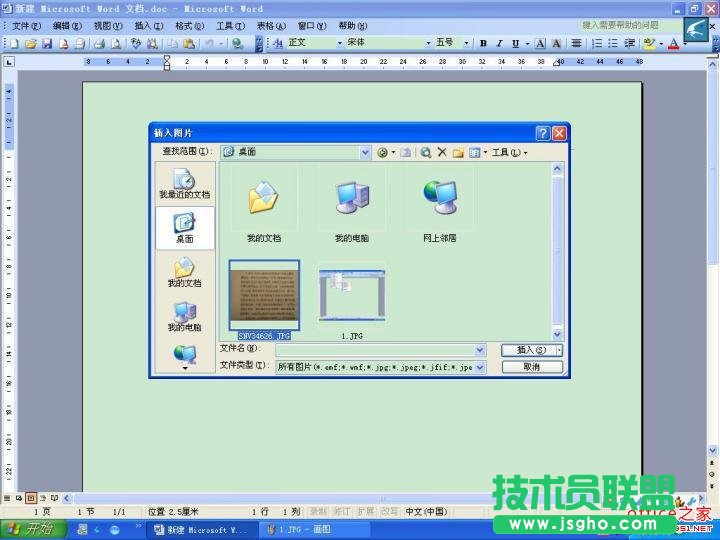This screenshot has height=540, width=720.
Task: Open the 编辑(E) menu
Action: [x=67, y=26]
